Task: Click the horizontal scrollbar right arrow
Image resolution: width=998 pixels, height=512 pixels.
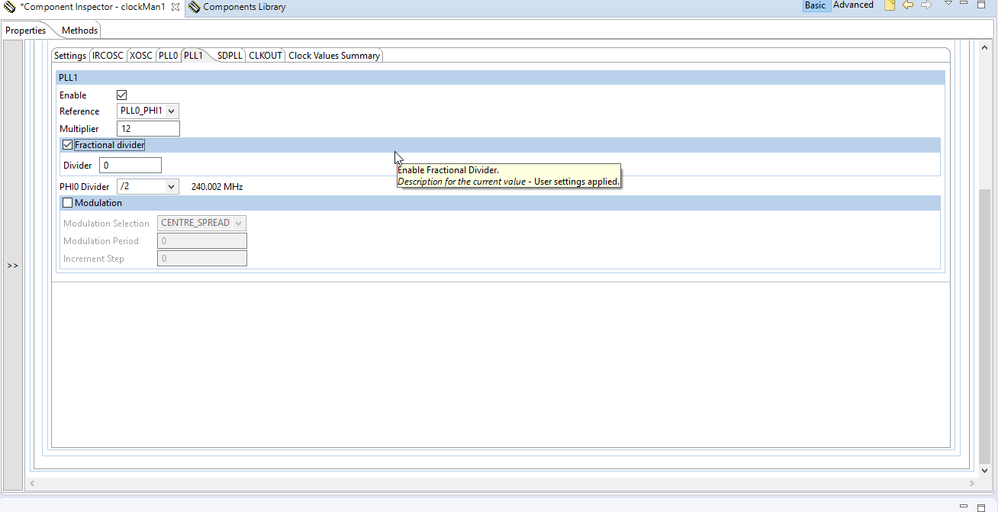Action: point(972,483)
